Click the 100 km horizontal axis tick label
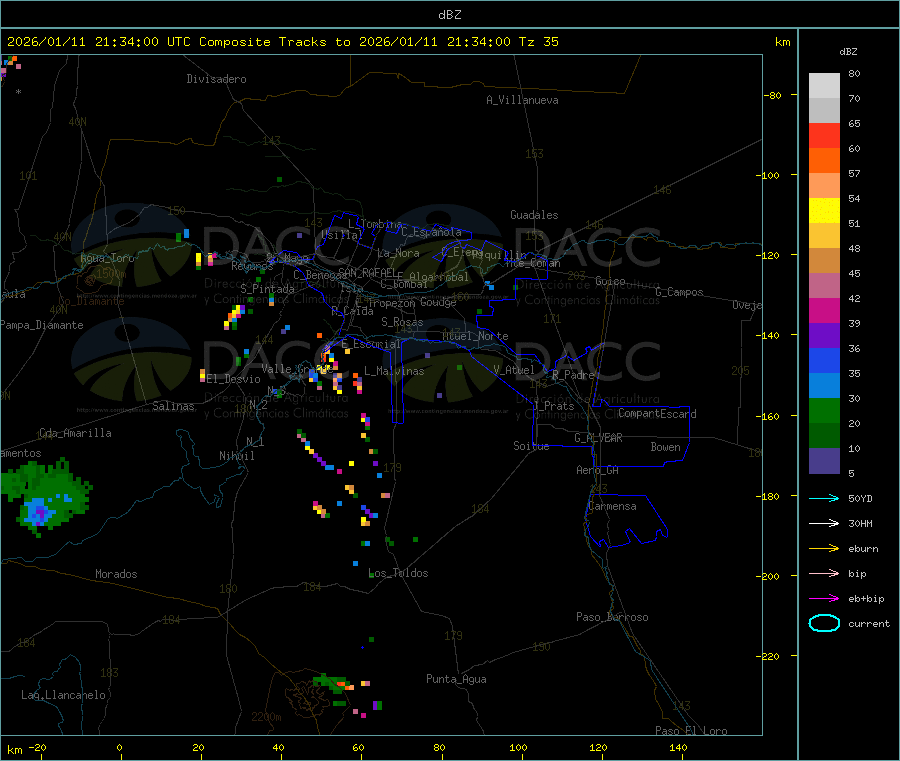This screenshot has height=761, width=900. click(x=518, y=747)
